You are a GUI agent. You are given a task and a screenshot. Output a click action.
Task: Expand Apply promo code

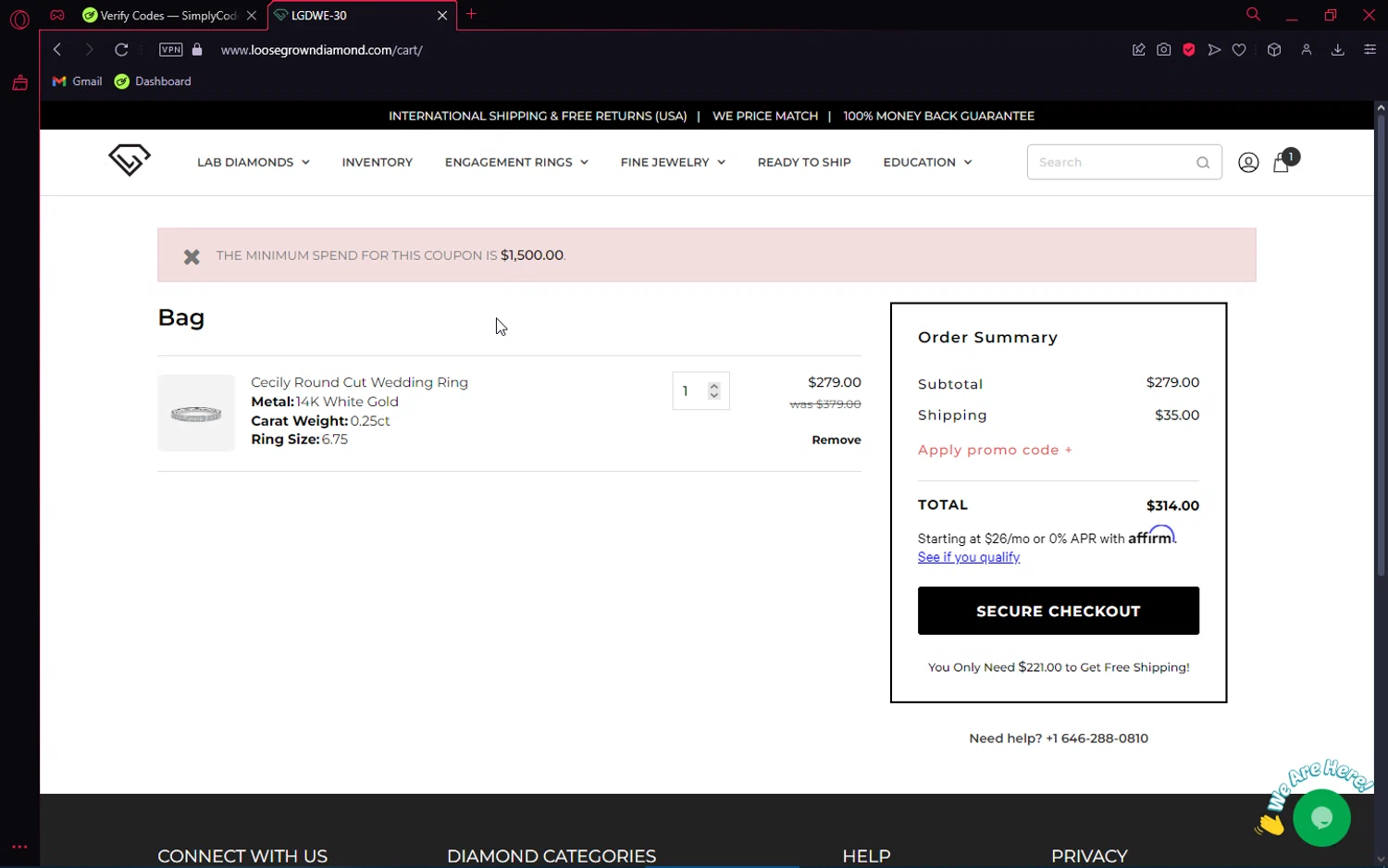click(x=995, y=450)
